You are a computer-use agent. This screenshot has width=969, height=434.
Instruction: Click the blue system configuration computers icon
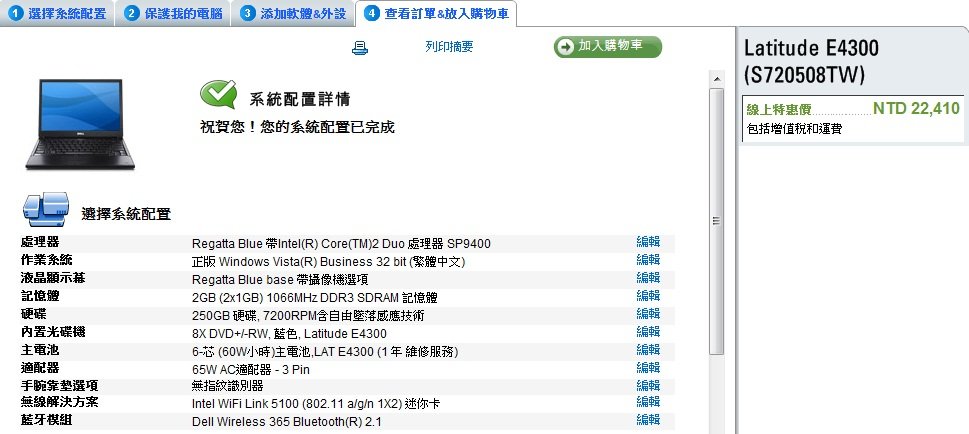[46, 209]
